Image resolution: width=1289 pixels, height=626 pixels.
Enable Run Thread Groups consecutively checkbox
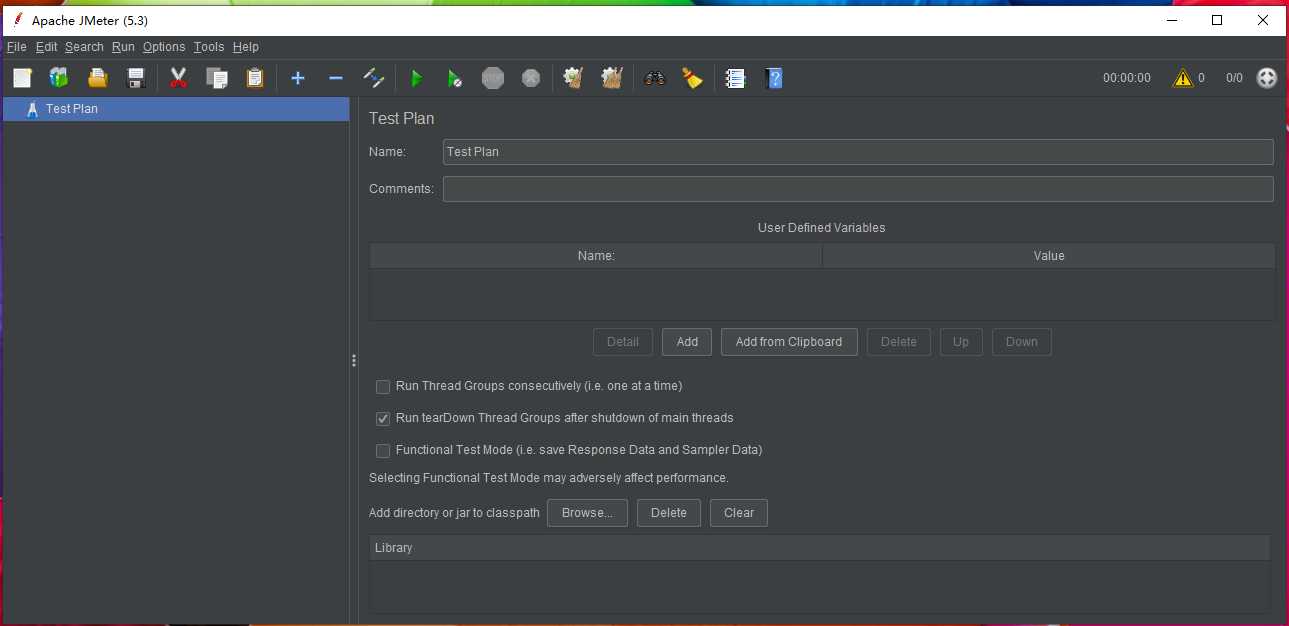point(383,387)
